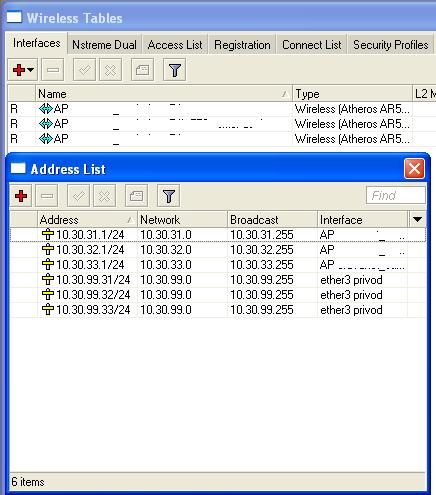Open the add dropdown arrow in Wireless Tables
The image size is (436, 495).
(x=31, y=70)
